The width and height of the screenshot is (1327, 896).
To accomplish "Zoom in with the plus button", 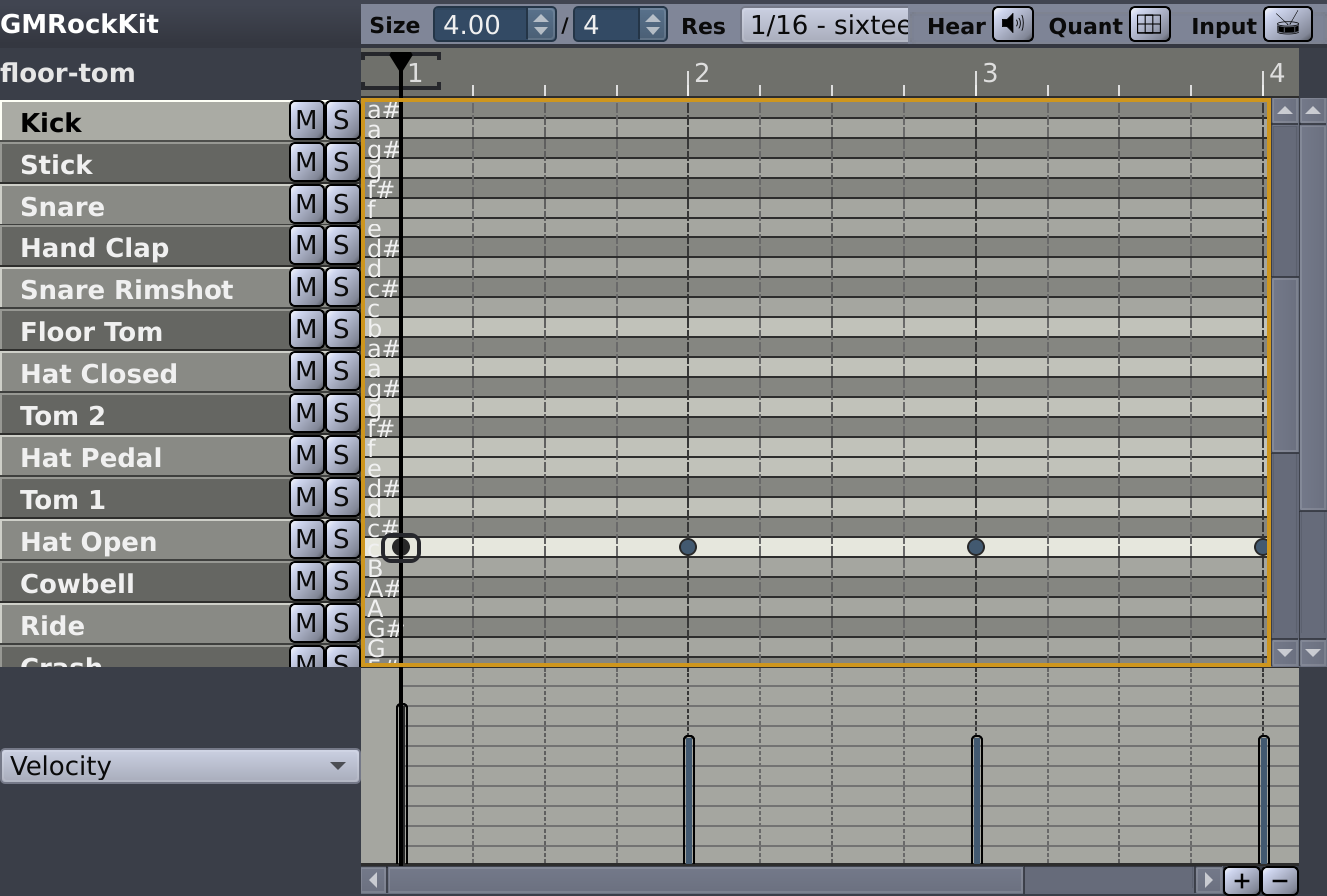I will coord(1241,880).
